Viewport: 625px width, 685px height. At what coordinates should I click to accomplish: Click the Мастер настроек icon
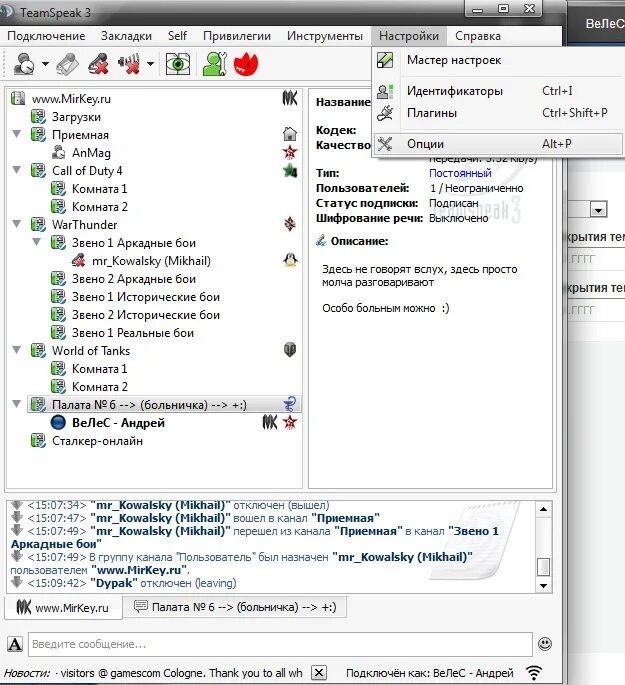point(385,60)
